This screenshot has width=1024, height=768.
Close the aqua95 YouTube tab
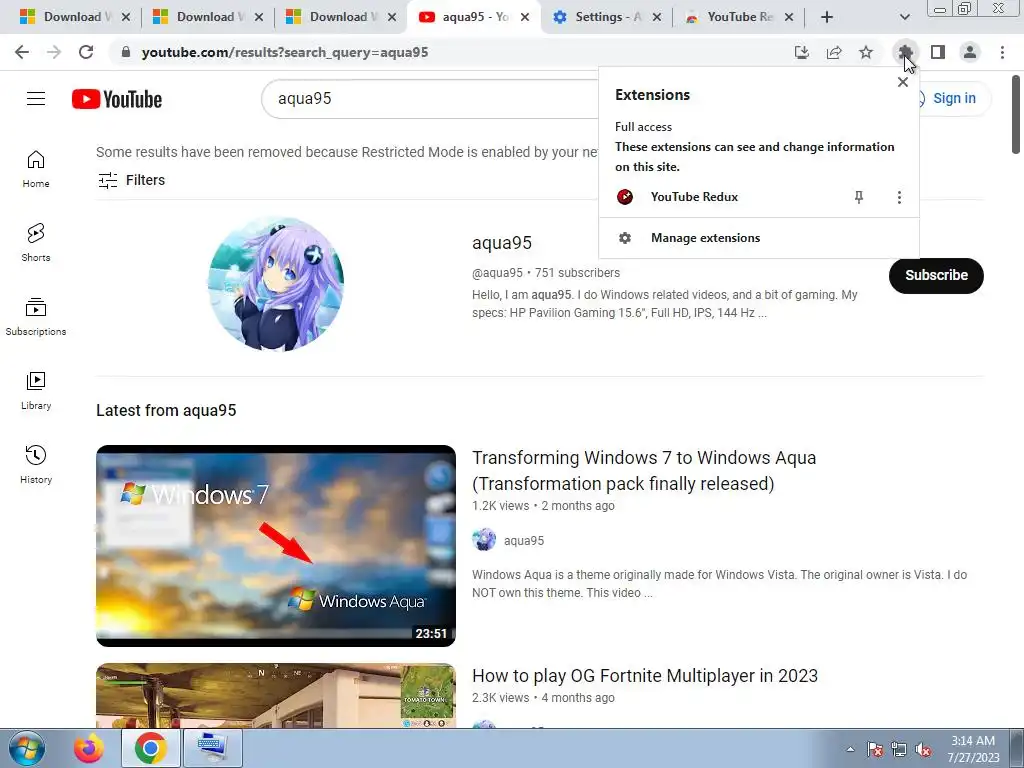(525, 17)
